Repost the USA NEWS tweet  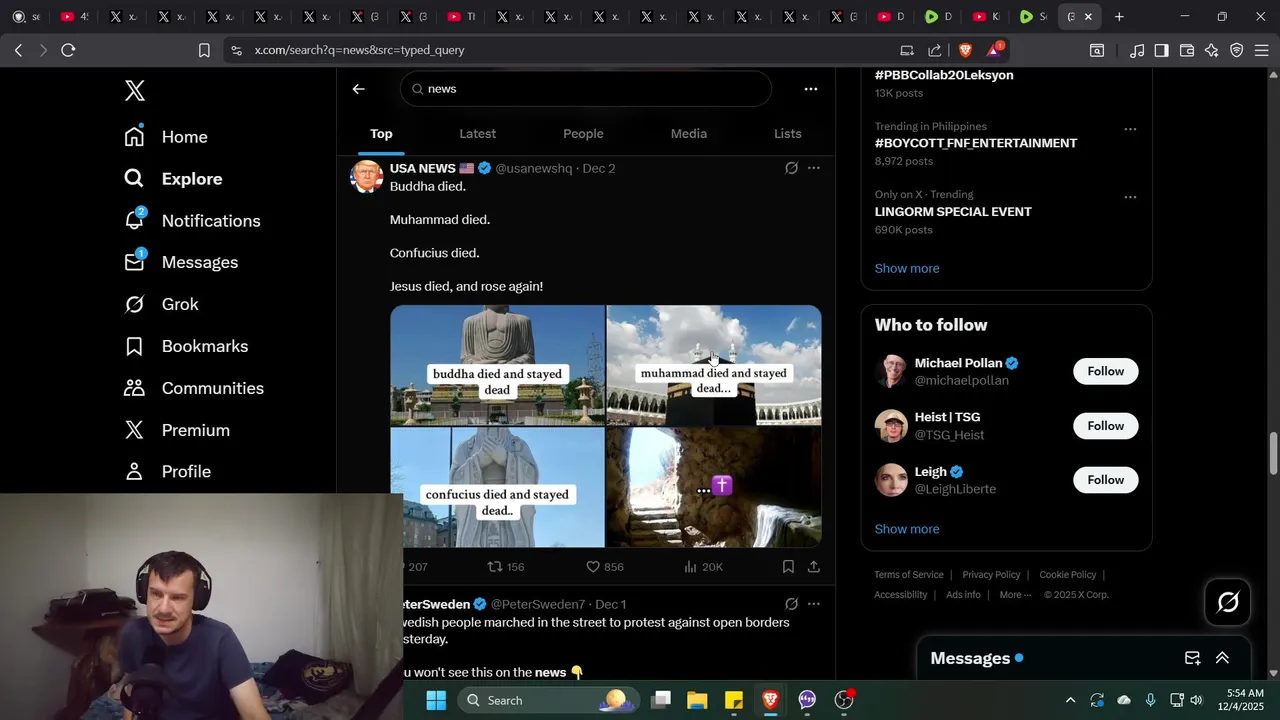tap(505, 567)
